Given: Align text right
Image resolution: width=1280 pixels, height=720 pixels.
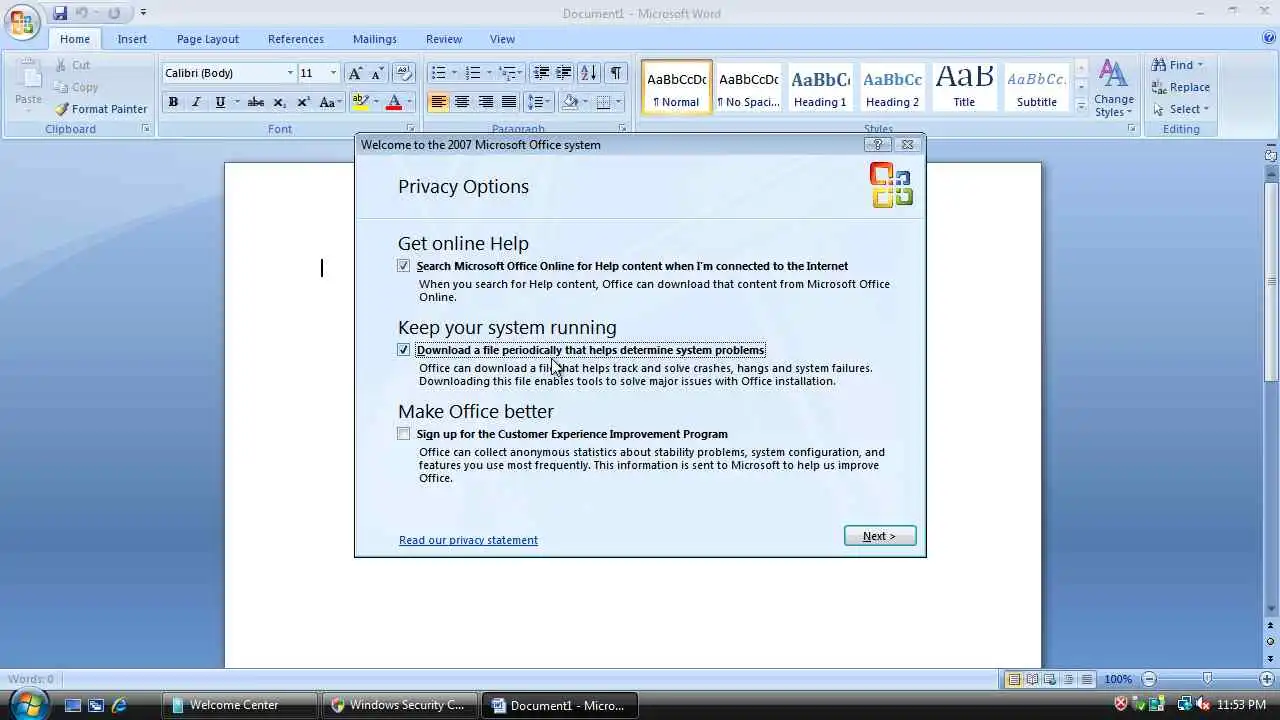Looking at the screenshot, I should click(486, 102).
